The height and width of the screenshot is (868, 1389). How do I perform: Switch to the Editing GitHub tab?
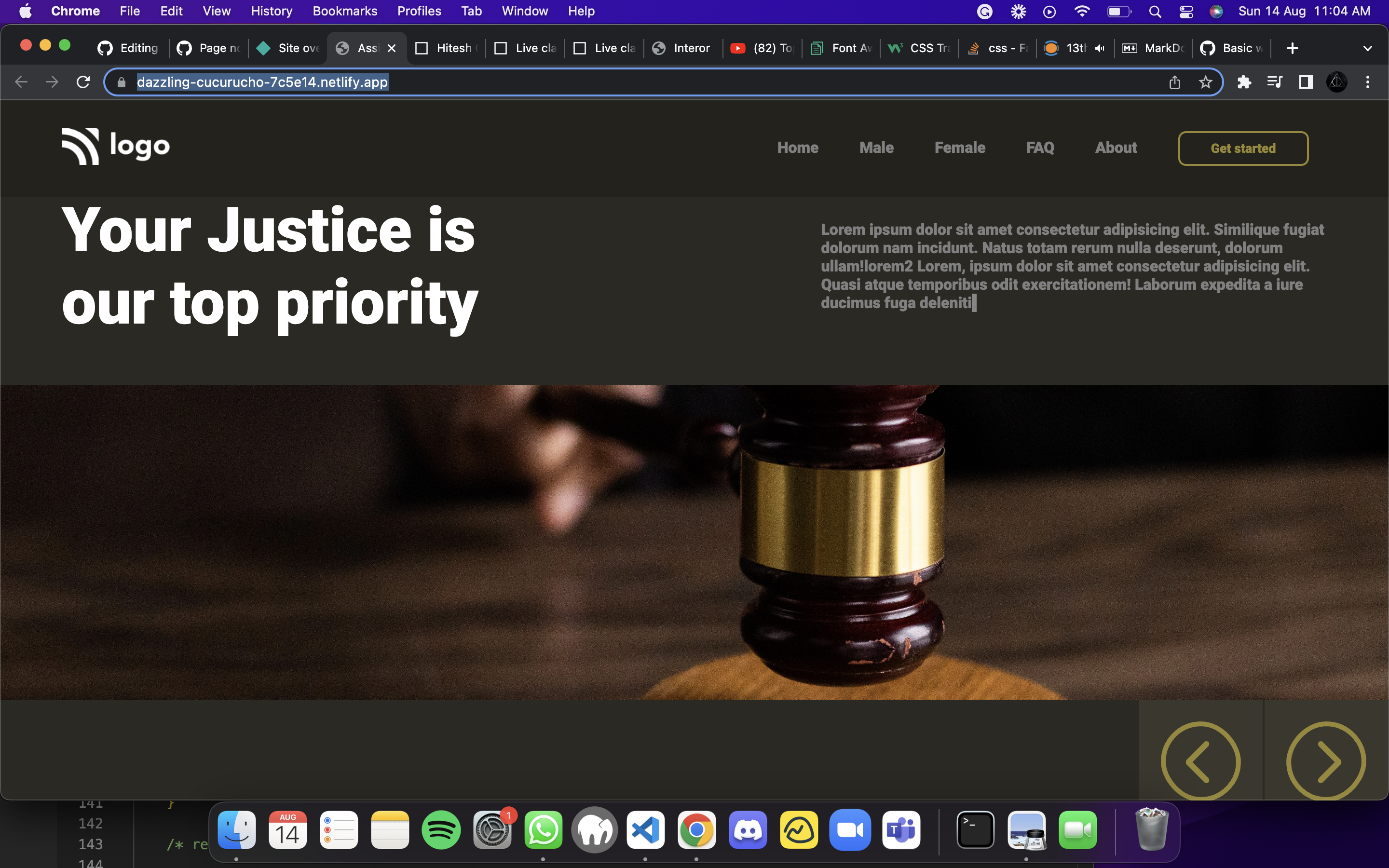129,48
